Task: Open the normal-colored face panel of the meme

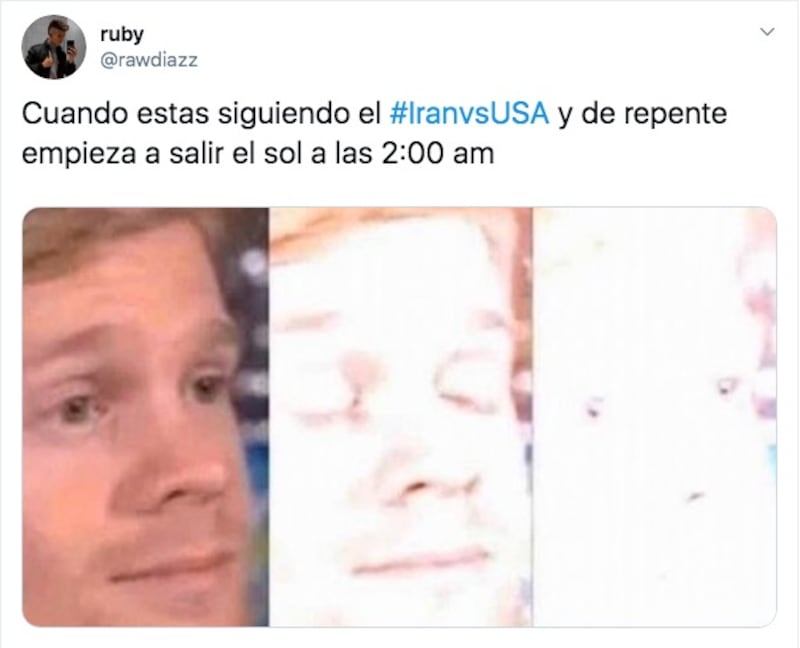Action: [x=145, y=417]
